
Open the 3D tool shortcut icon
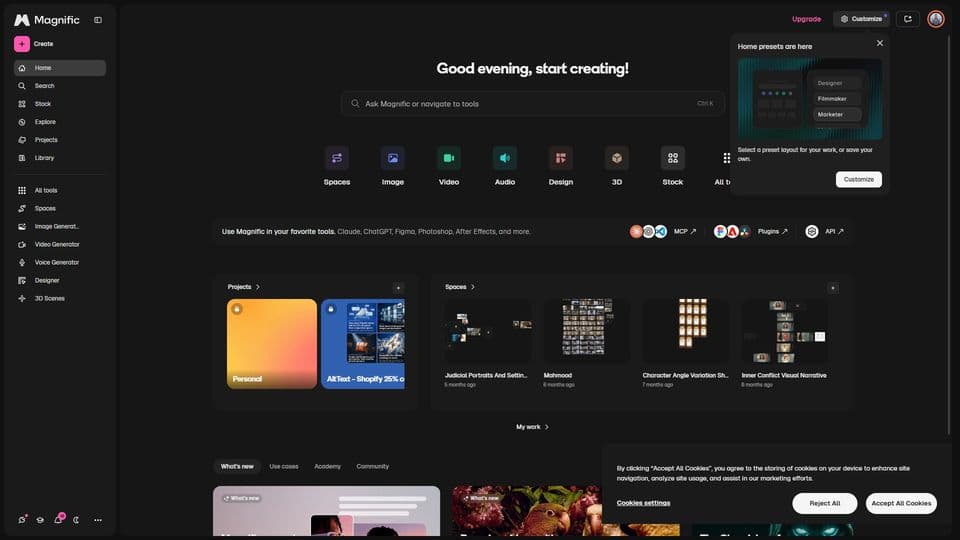(x=617, y=158)
